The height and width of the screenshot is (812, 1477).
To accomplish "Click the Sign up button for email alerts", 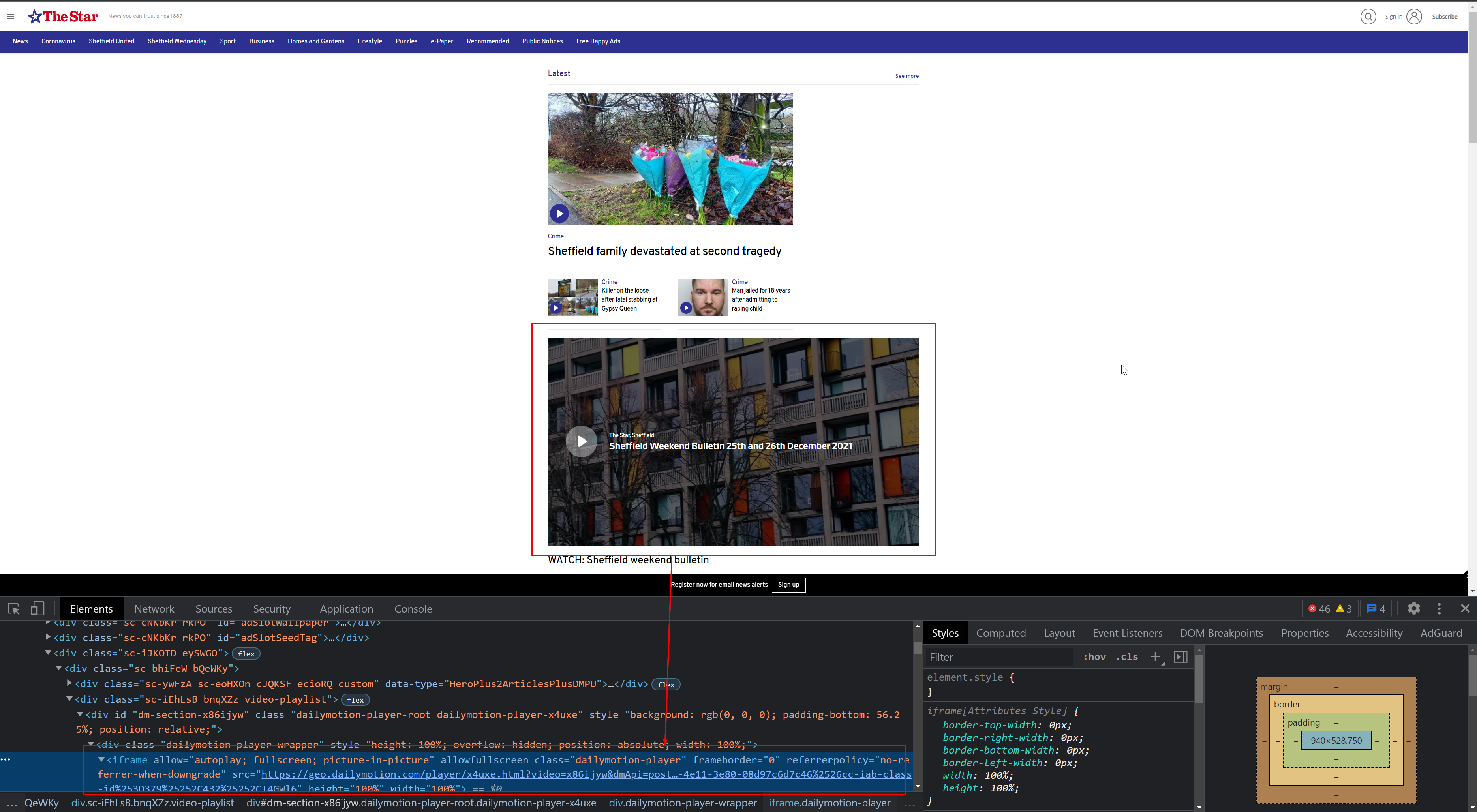I will [x=788, y=585].
